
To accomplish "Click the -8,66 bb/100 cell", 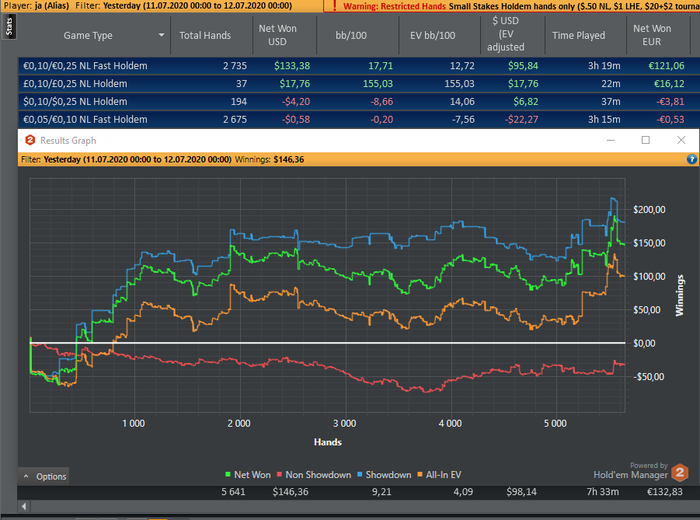I will [x=382, y=102].
